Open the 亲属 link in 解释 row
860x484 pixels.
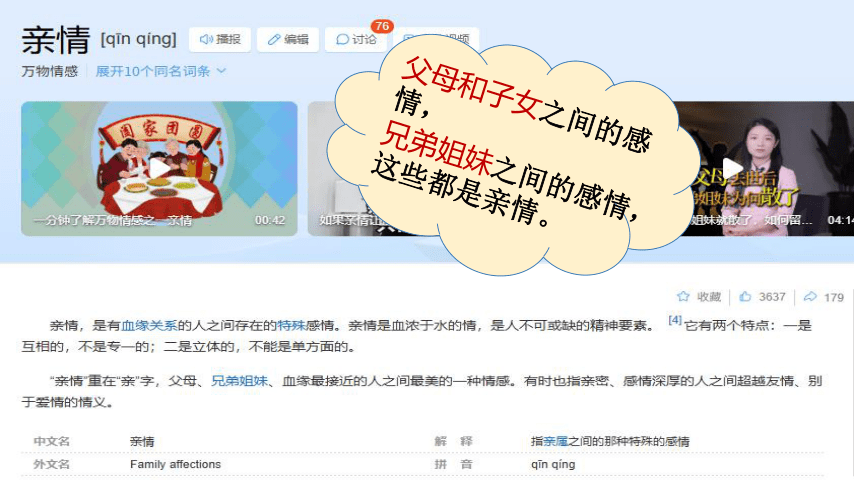pyautogui.click(x=556, y=441)
